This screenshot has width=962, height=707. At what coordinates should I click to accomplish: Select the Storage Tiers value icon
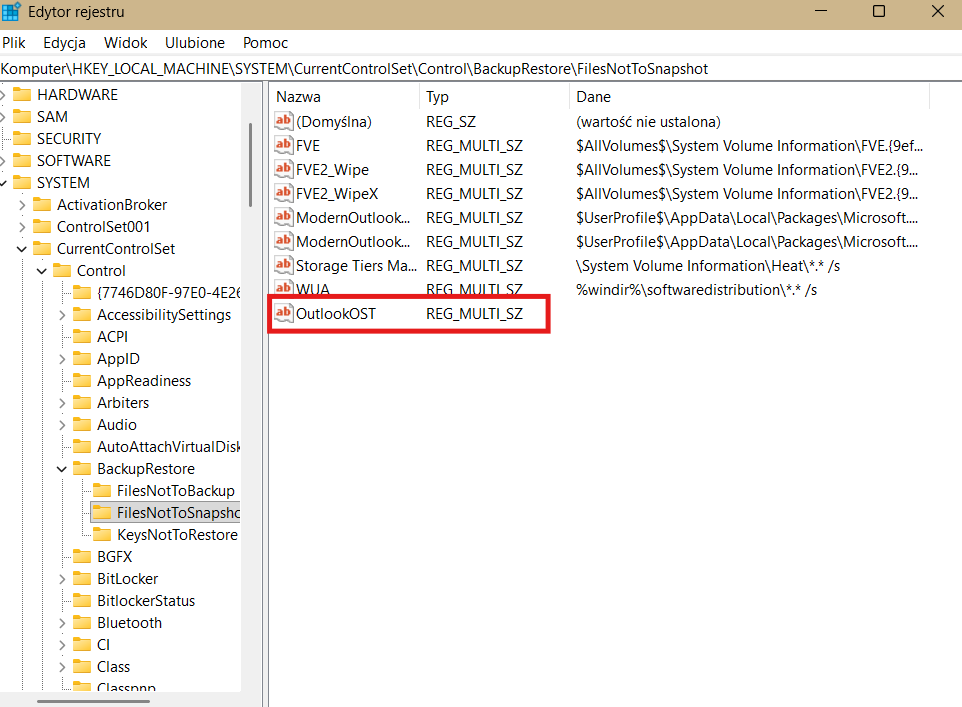tap(284, 266)
